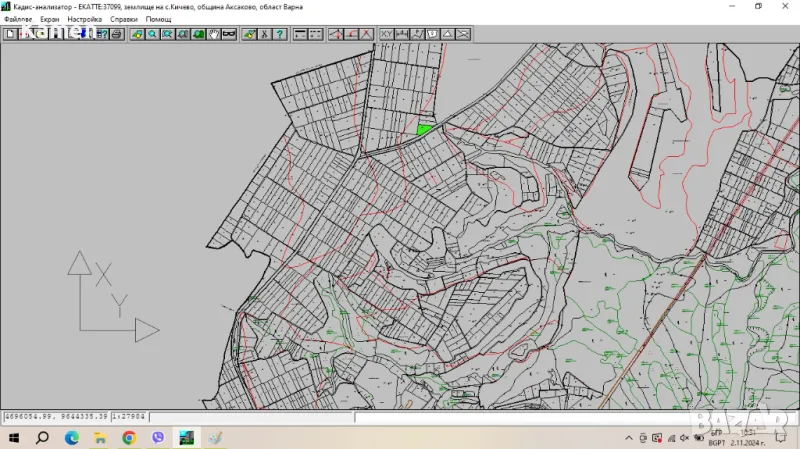Screen dimensions: 800x449
Task: Open Windows Start menu
Action: [14, 438]
